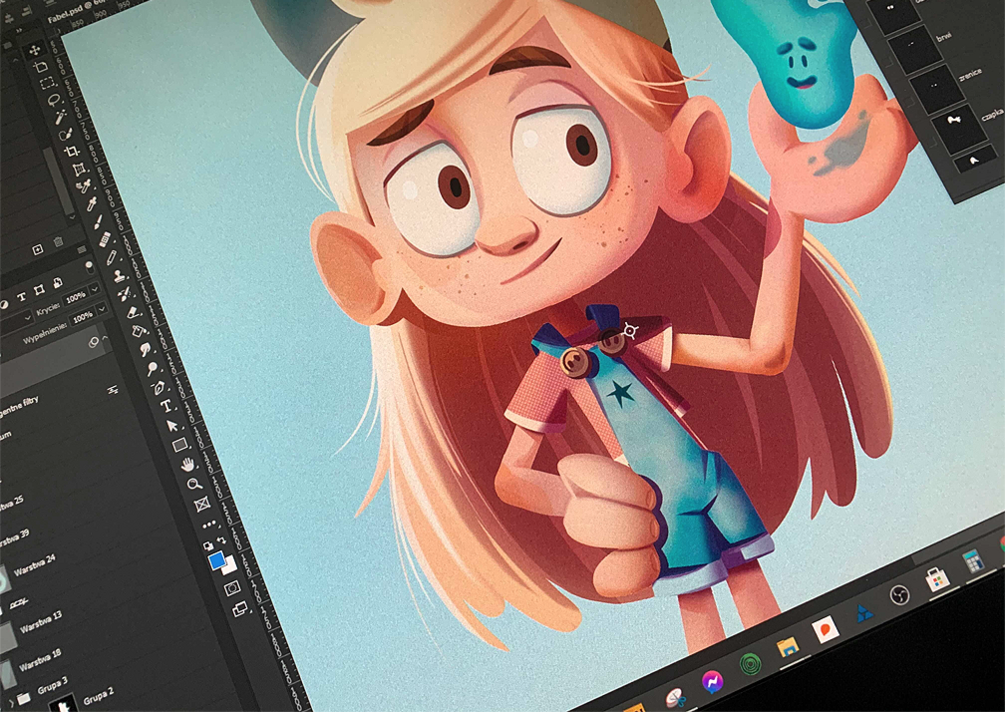Open Messenger from the taskbar
Viewport: 1005px width, 712px height.
[711, 682]
